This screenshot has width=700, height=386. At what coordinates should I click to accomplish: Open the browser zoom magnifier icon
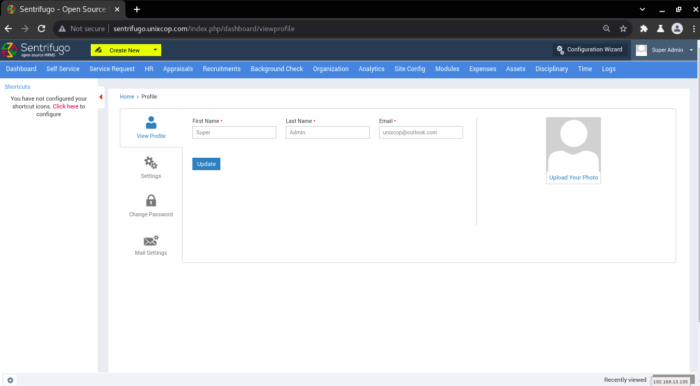click(606, 29)
